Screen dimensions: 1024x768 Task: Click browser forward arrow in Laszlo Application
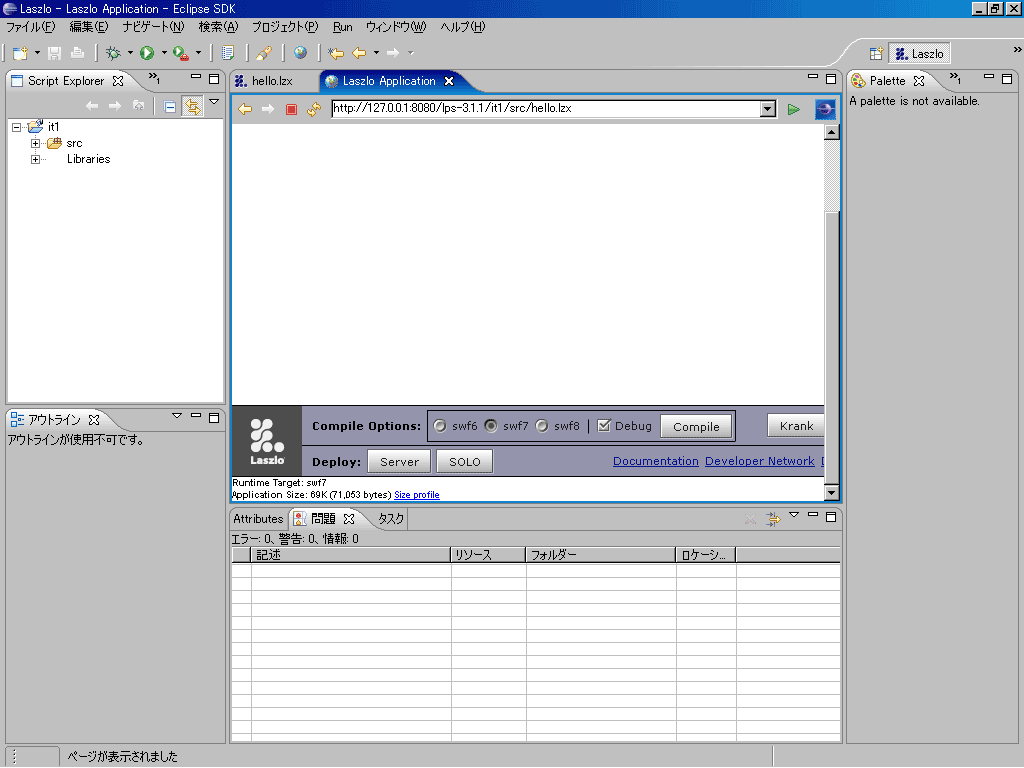tap(268, 109)
